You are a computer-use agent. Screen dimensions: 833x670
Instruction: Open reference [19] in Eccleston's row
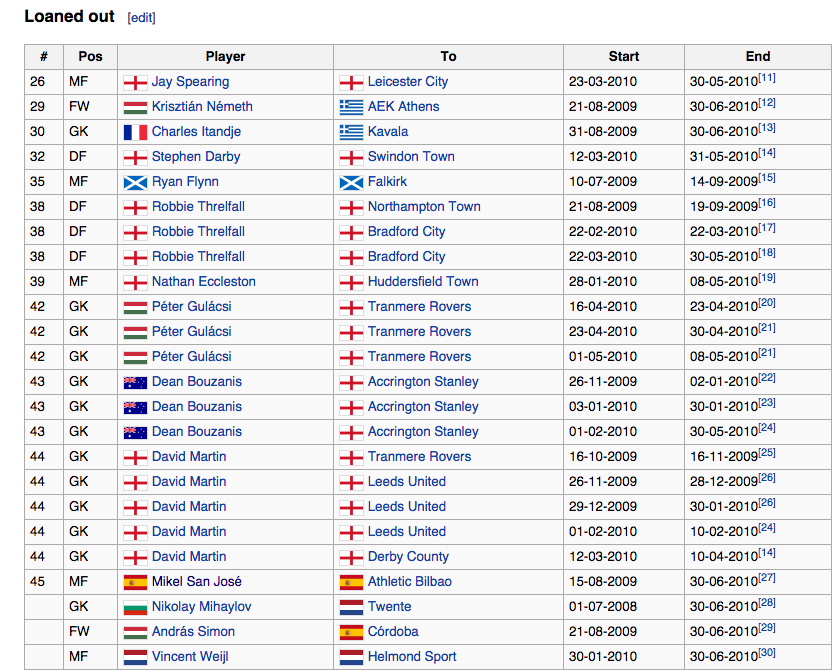(x=767, y=278)
